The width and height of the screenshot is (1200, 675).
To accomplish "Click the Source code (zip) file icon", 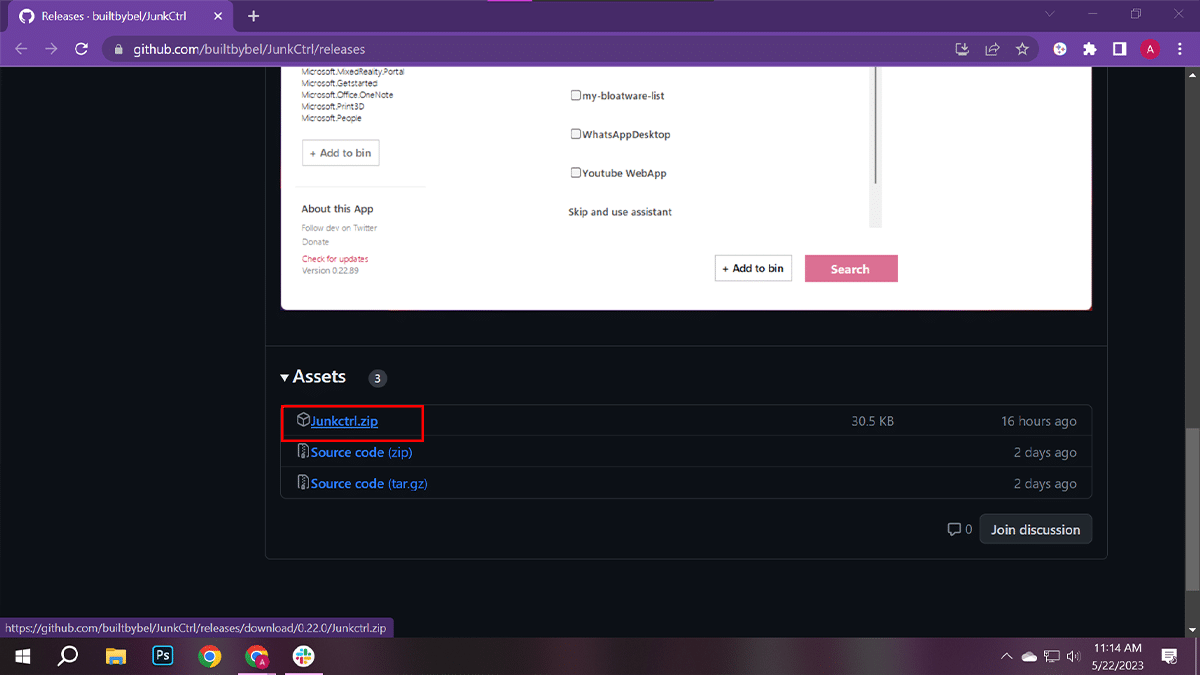I will pos(303,452).
